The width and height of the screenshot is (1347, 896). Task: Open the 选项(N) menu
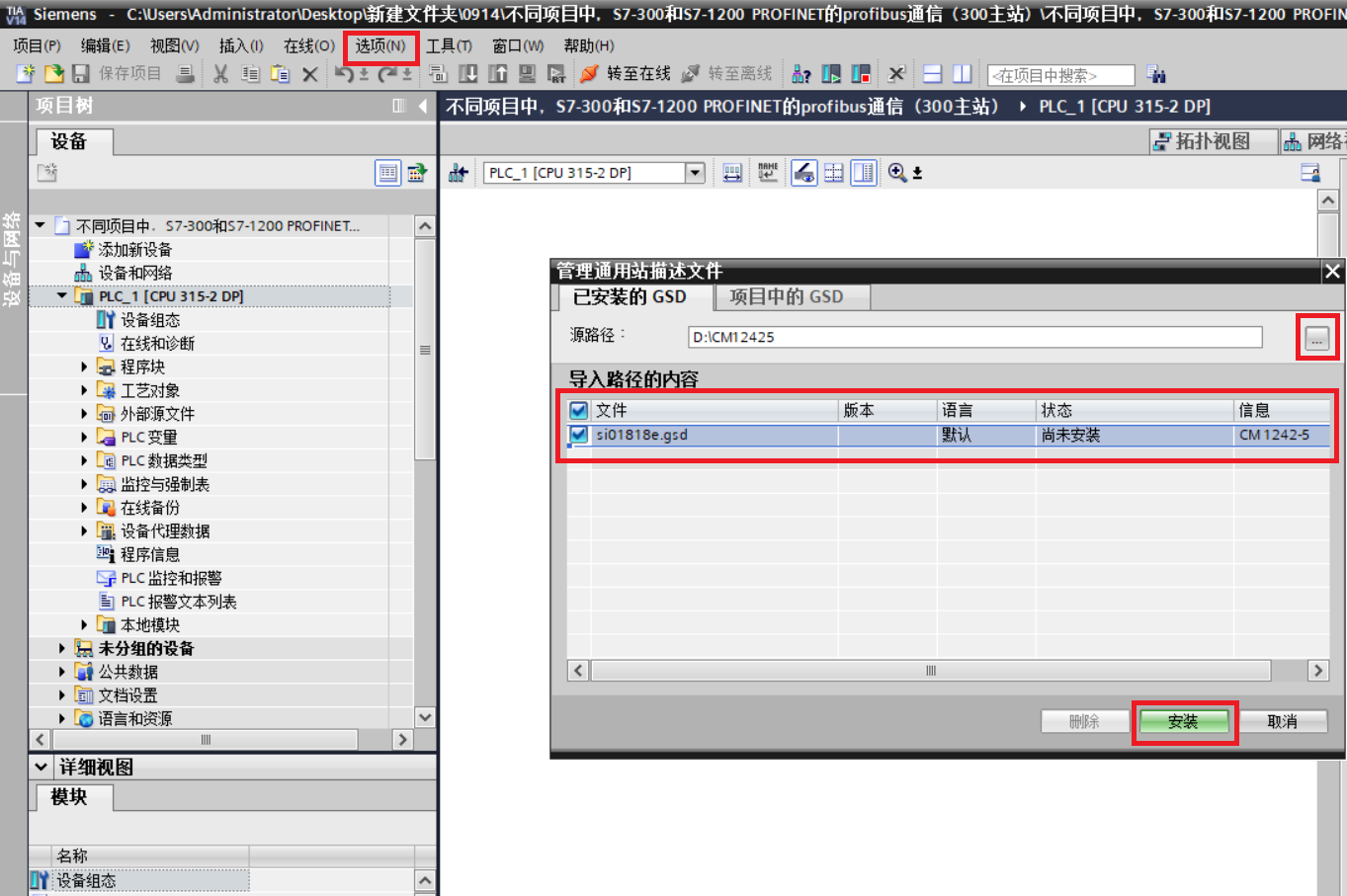pyautogui.click(x=380, y=46)
